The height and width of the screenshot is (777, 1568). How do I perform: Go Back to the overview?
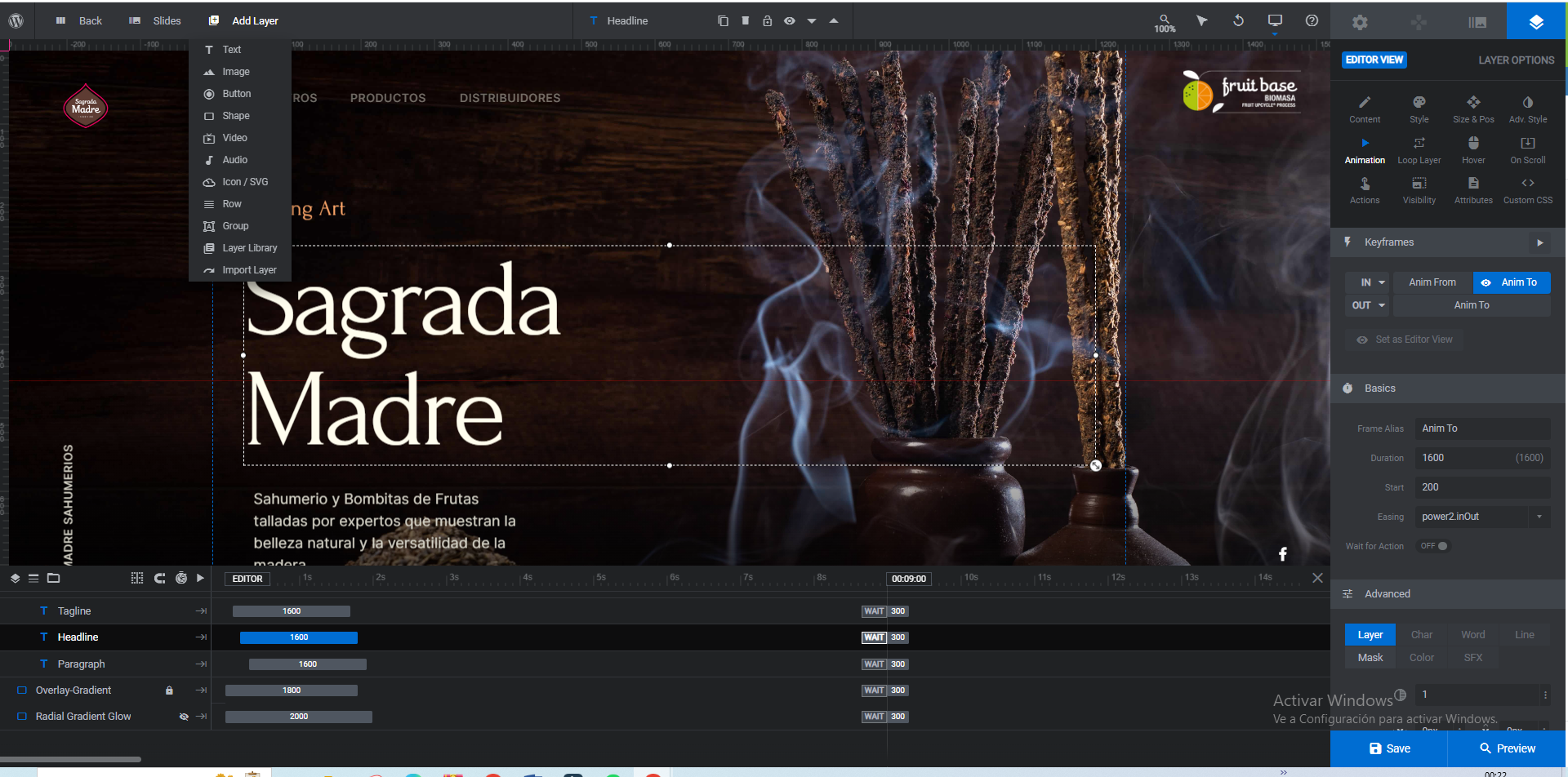[x=78, y=20]
